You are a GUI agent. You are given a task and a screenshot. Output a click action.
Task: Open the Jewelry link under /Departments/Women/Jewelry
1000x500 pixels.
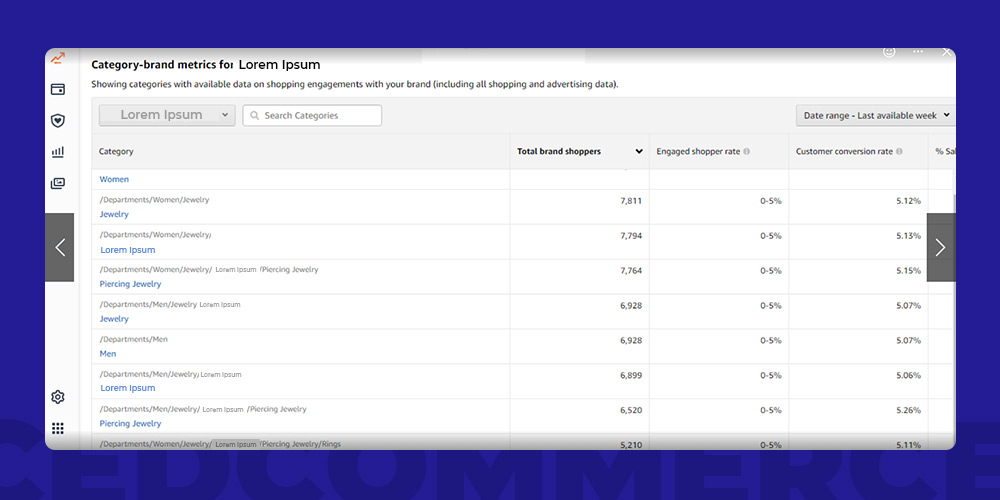[x=114, y=214]
